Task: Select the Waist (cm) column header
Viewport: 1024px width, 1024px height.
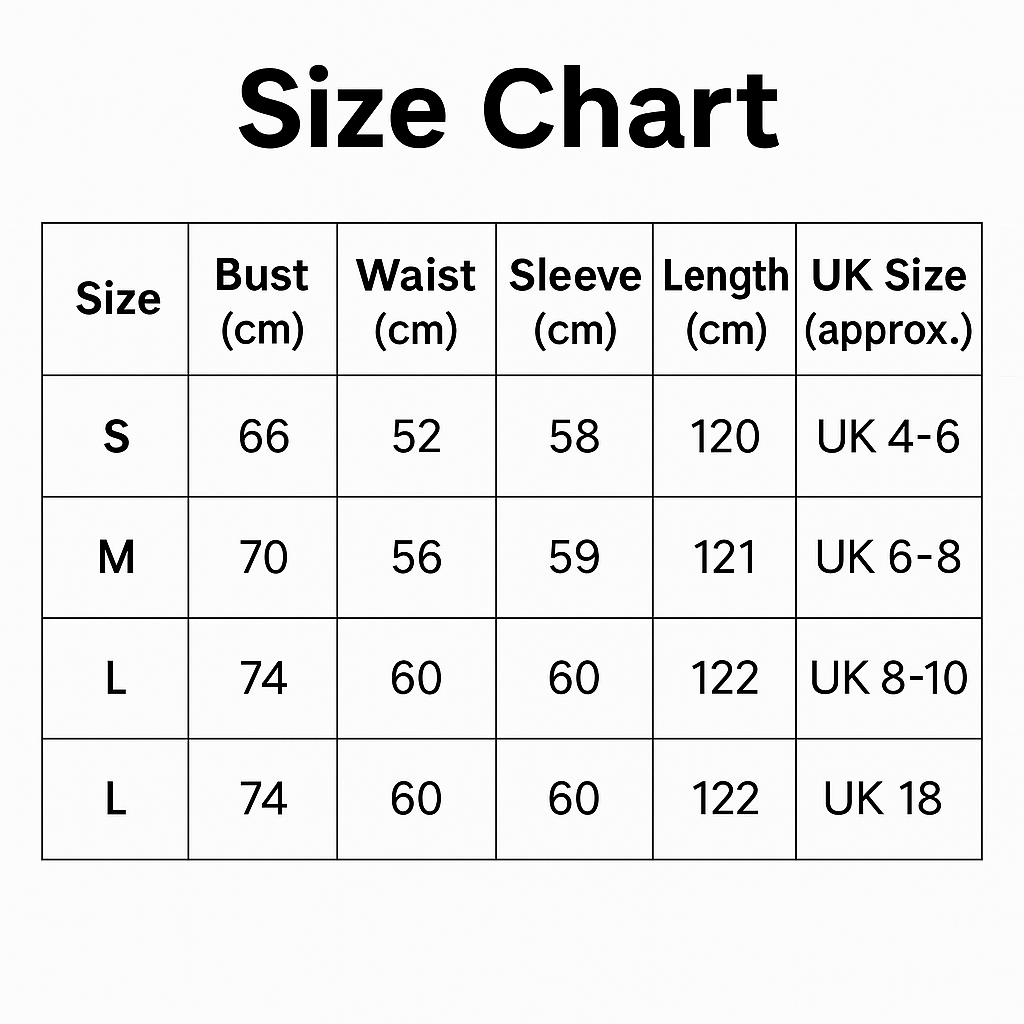Action: (x=416, y=301)
